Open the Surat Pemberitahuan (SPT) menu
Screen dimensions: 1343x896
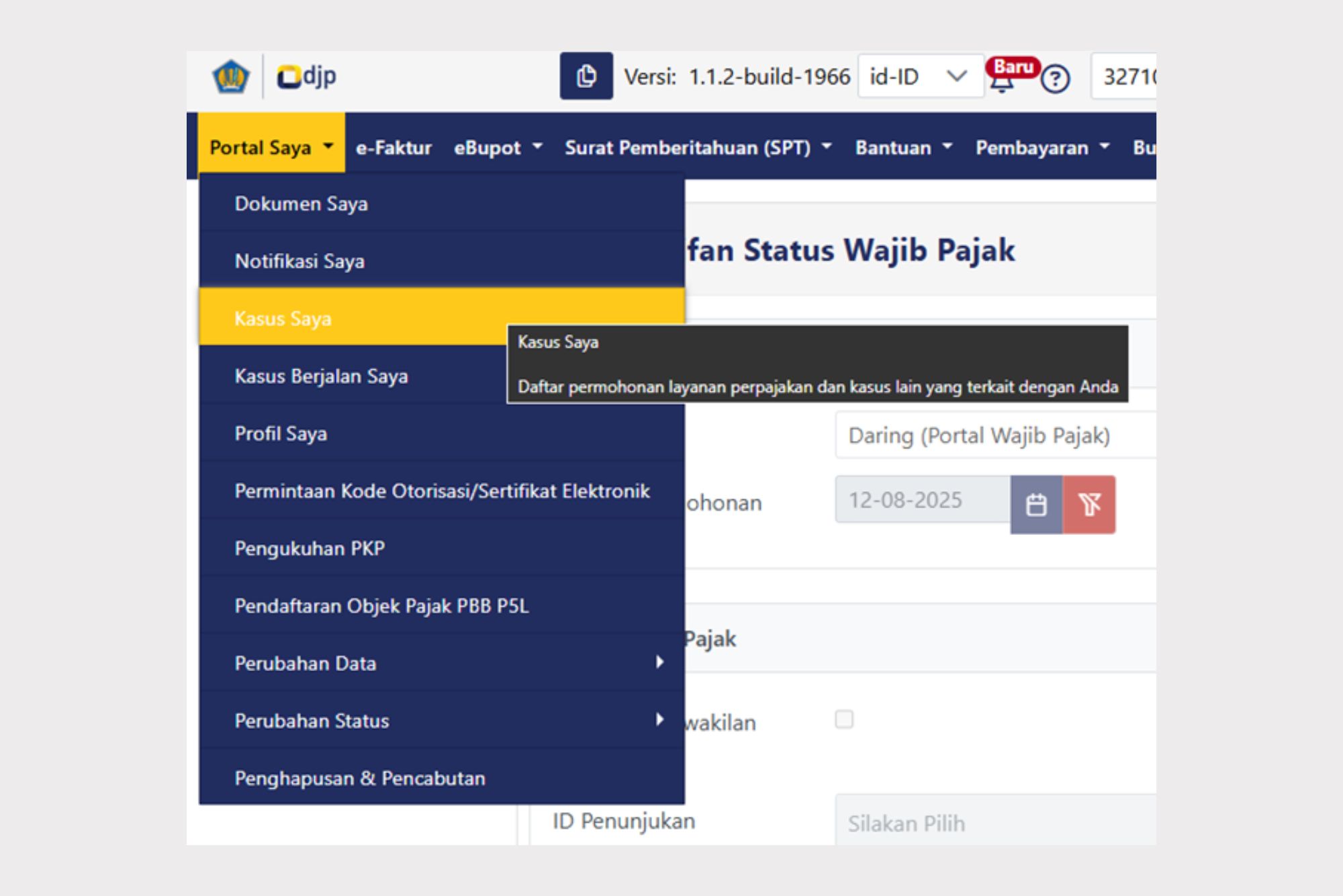(x=698, y=148)
